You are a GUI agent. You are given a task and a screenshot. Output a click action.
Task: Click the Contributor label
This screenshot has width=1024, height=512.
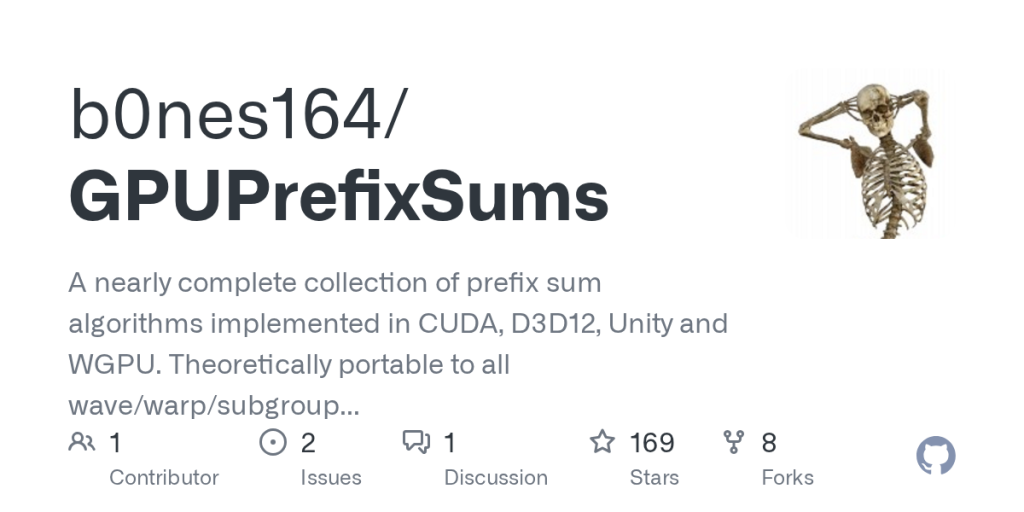[x=164, y=478]
